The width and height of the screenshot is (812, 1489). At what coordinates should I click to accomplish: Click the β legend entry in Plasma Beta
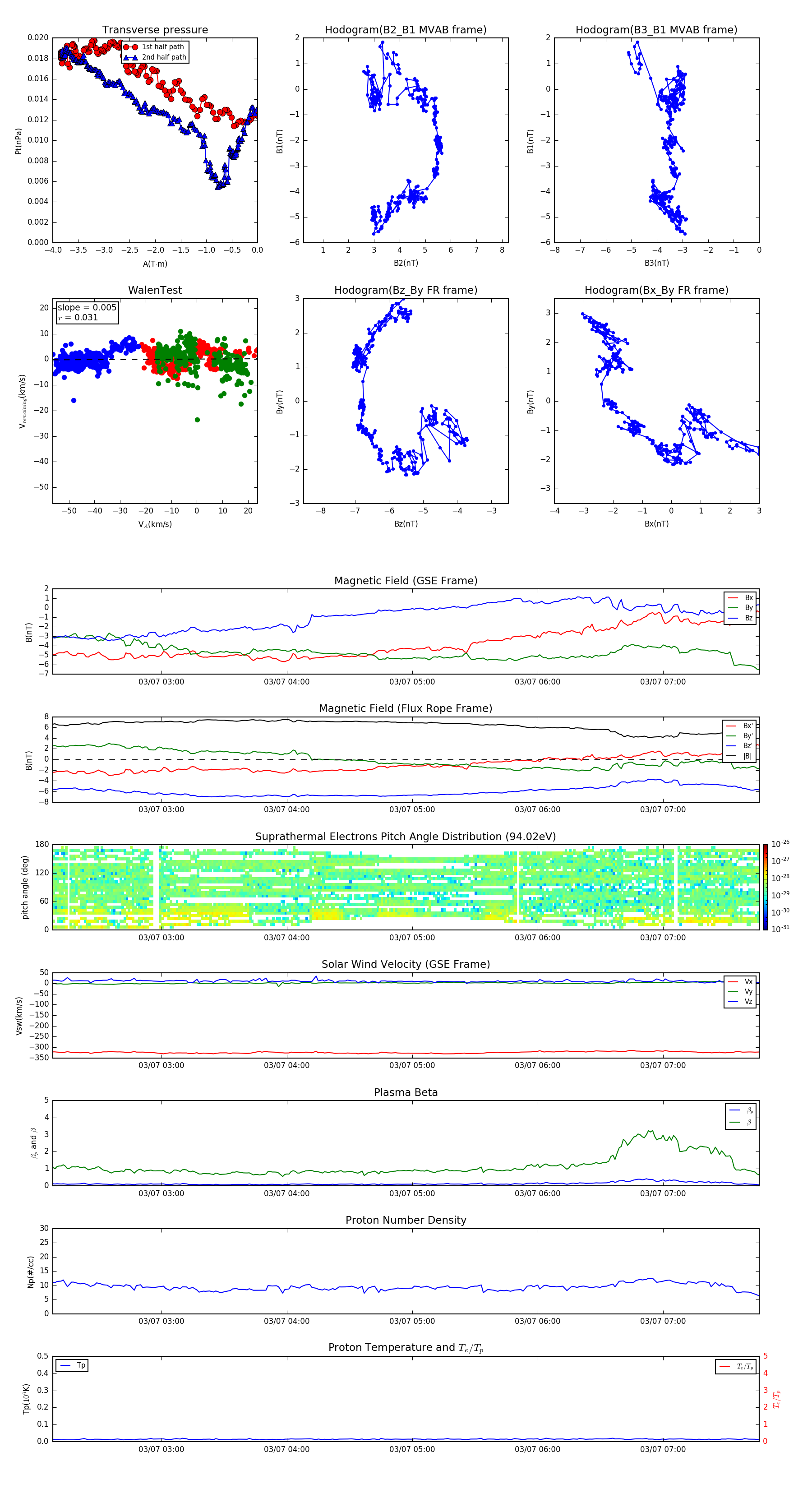[741, 1123]
